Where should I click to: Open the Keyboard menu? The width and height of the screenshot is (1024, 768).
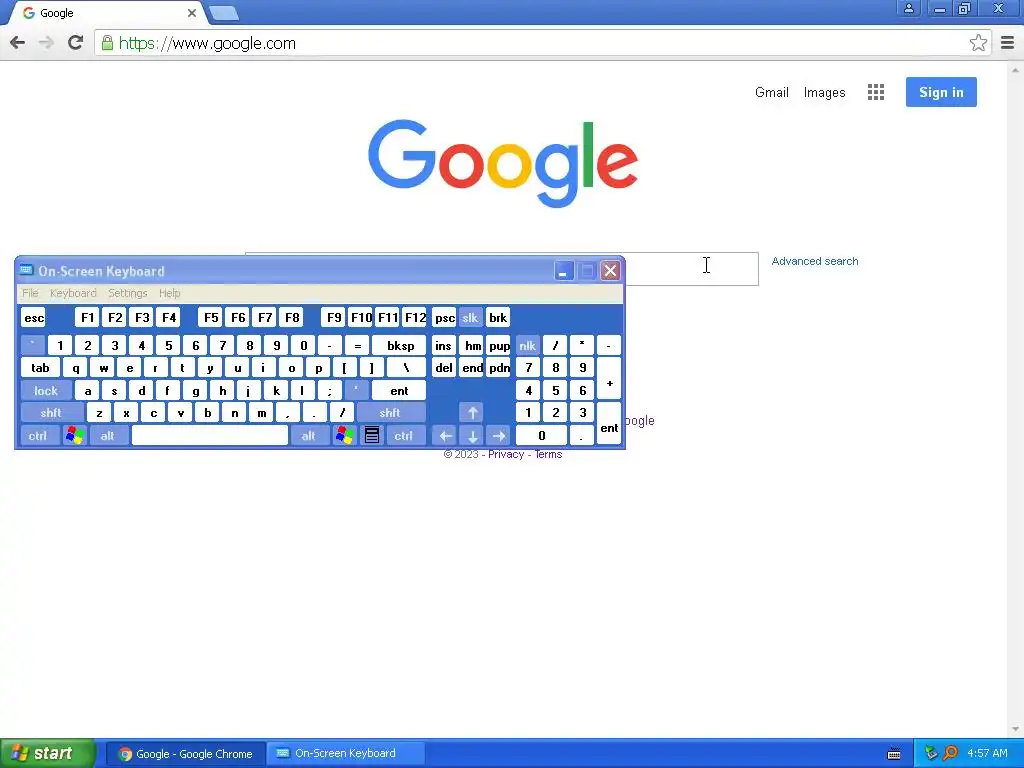73,293
